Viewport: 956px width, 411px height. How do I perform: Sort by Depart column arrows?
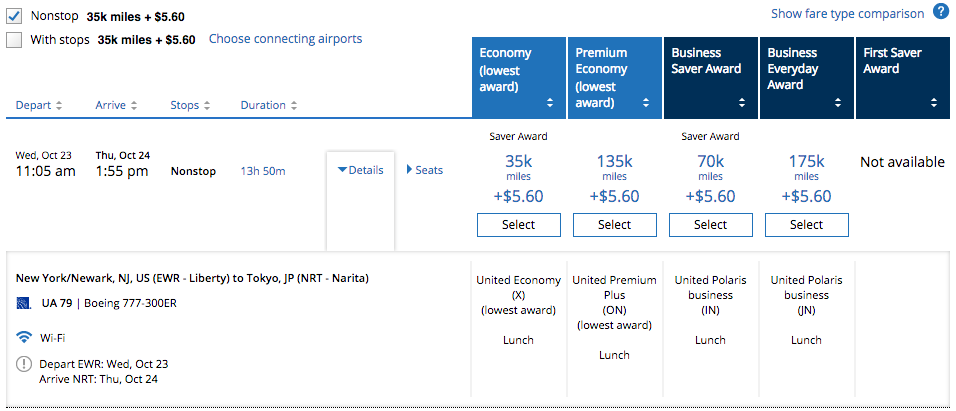click(59, 105)
